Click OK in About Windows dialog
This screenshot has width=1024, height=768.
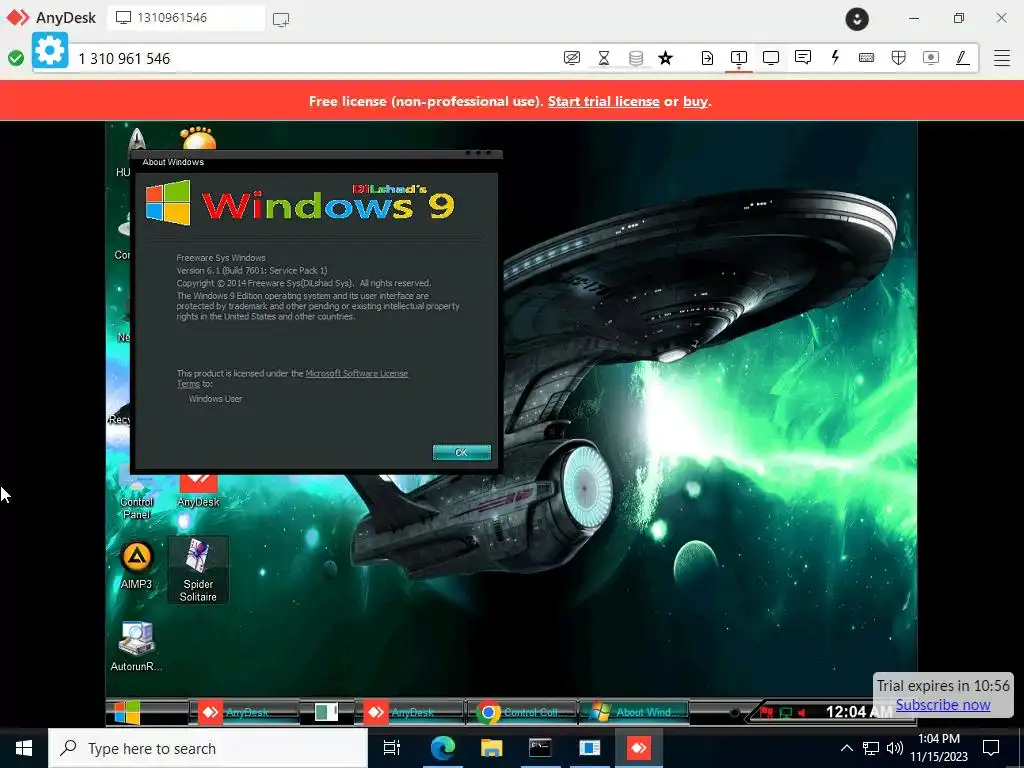pyautogui.click(x=462, y=453)
